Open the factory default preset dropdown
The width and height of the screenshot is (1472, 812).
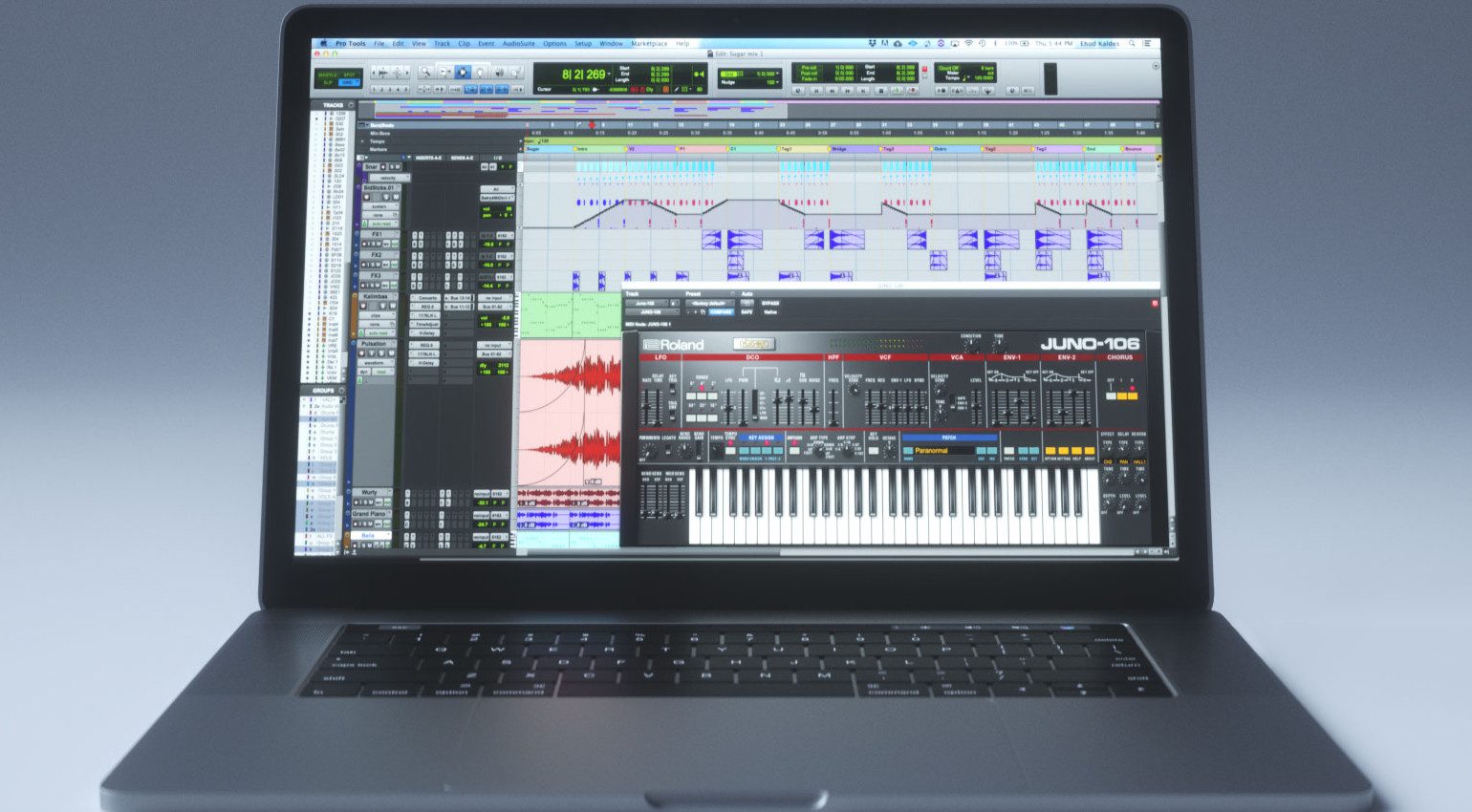pyautogui.click(x=709, y=303)
